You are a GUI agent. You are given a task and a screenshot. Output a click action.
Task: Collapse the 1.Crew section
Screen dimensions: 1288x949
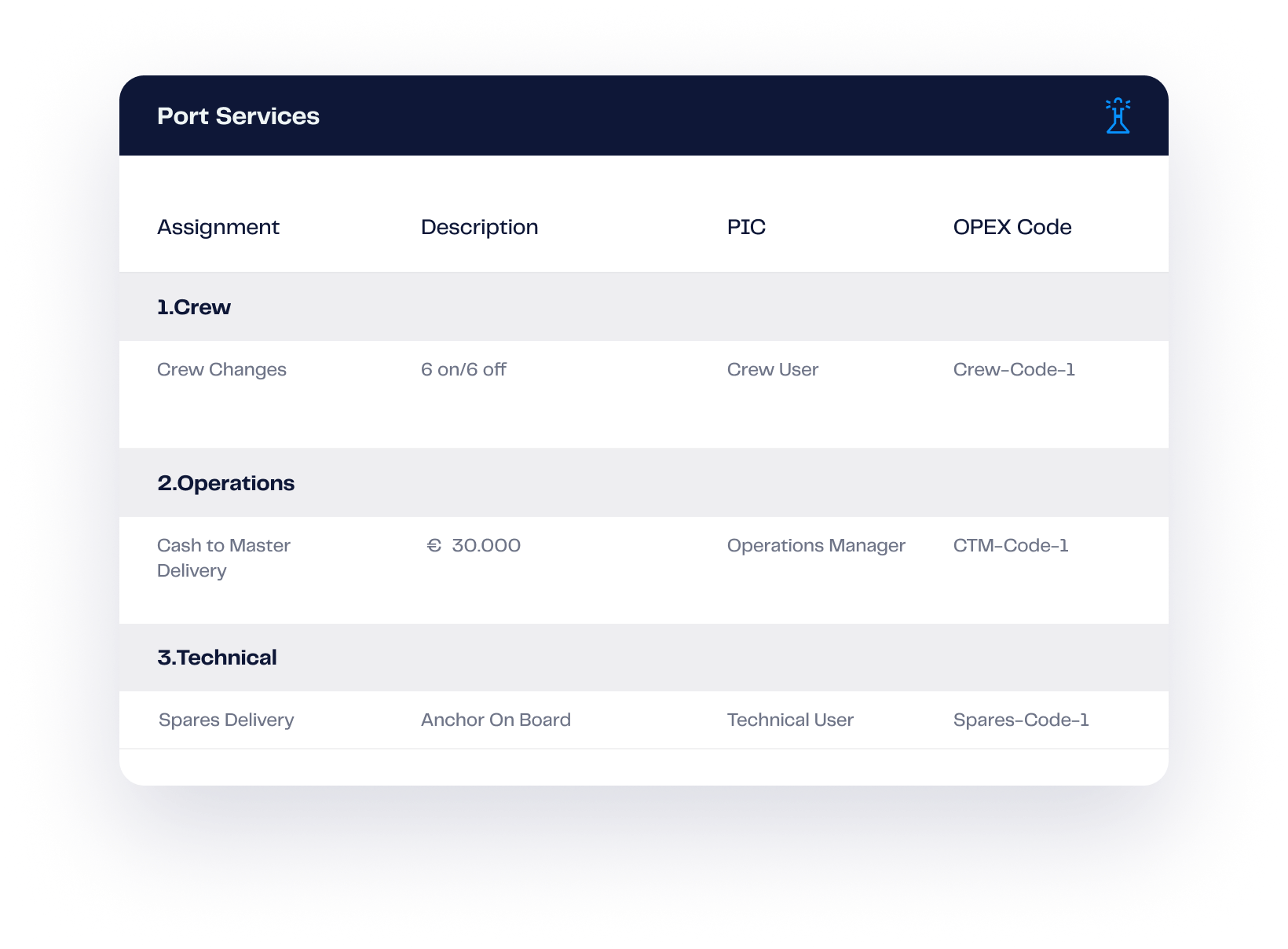point(194,307)
